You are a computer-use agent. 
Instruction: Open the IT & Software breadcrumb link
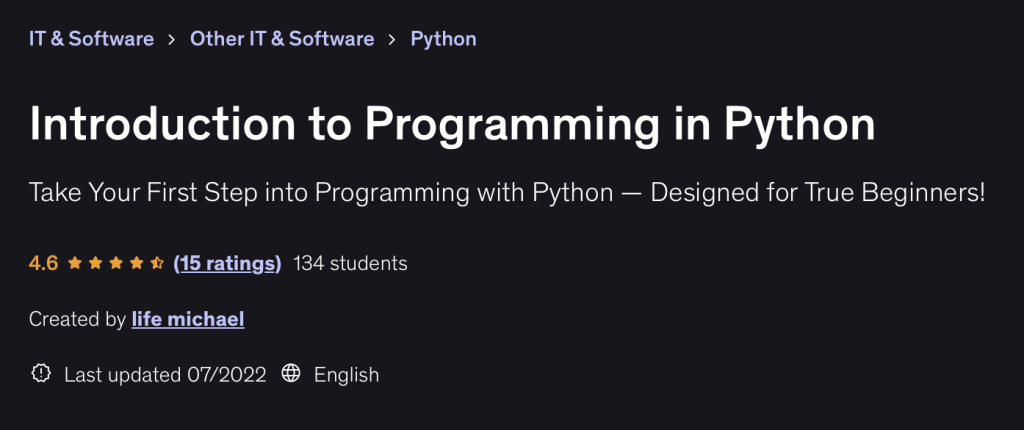(x=91, y=39)
